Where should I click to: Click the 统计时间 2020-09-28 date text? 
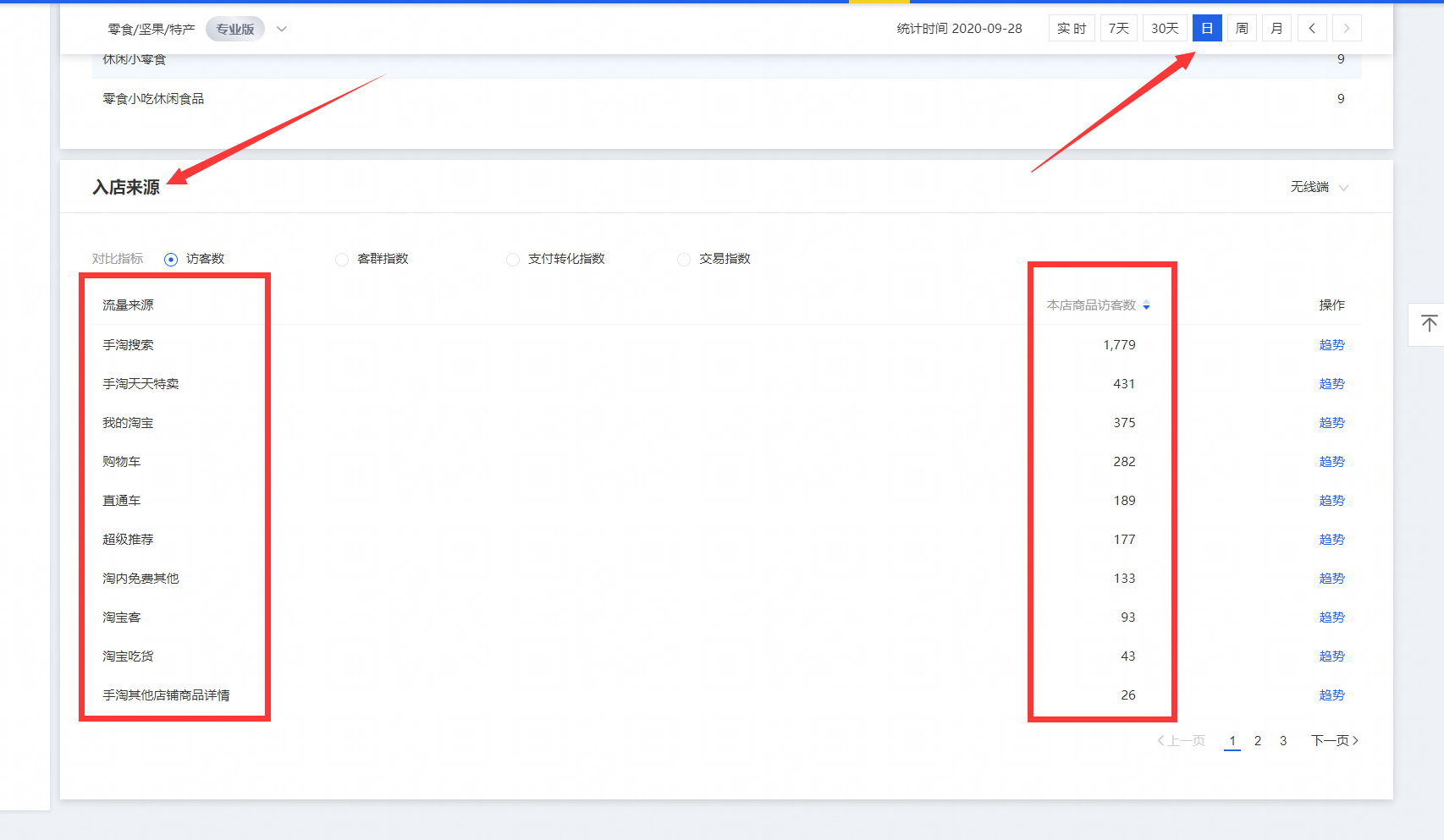[x=960, y=29]
